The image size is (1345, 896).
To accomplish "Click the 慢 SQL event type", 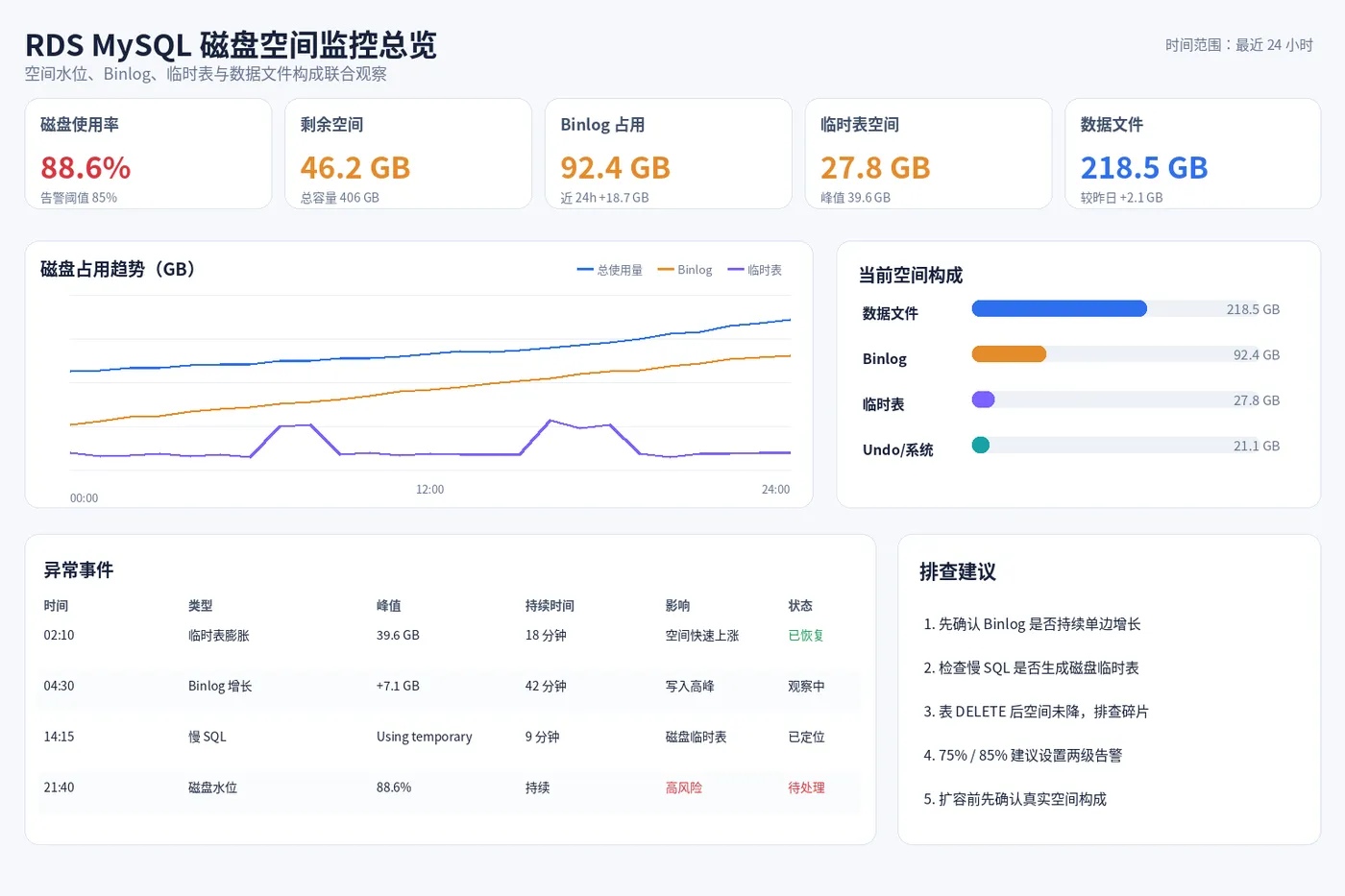I will 208,738.
